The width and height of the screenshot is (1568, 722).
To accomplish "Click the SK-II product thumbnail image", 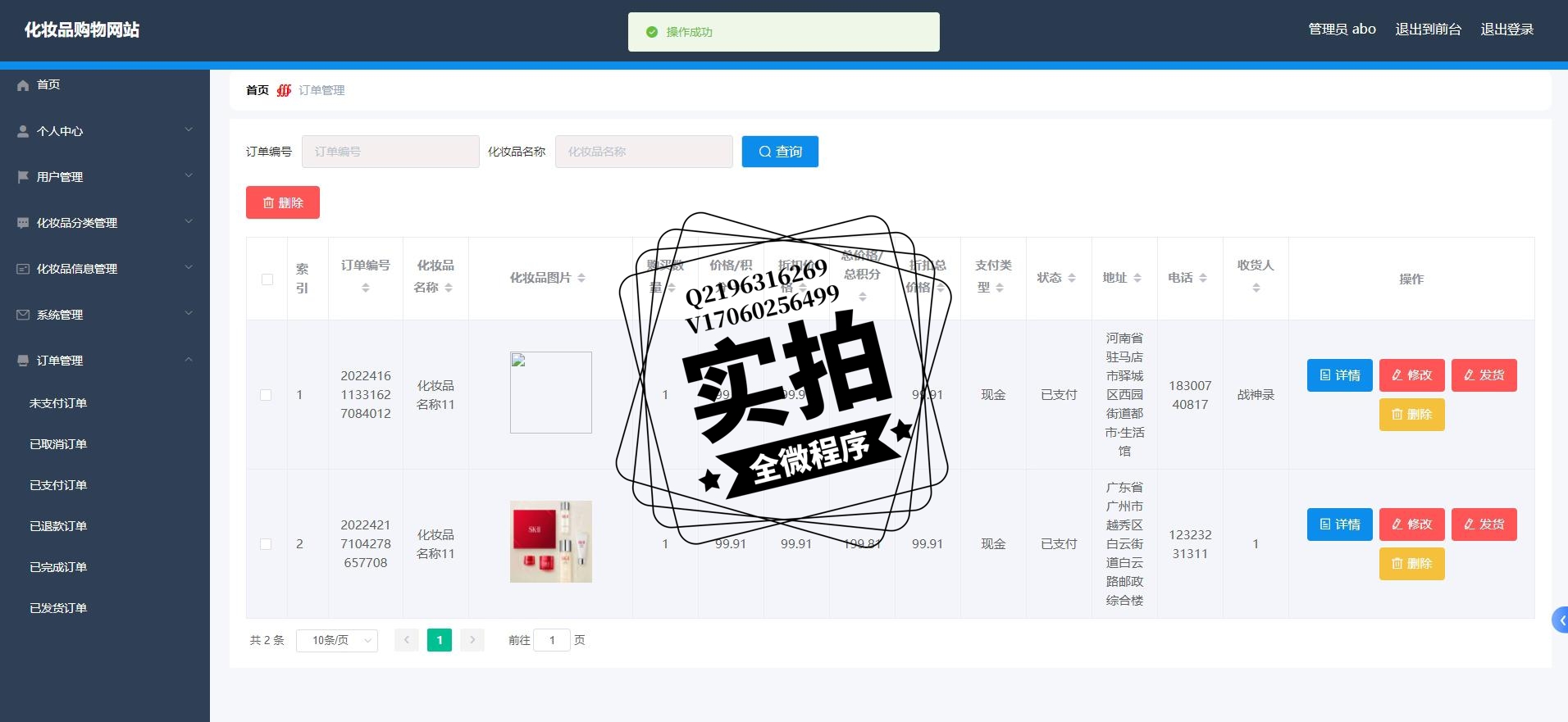I will [551, 542].
